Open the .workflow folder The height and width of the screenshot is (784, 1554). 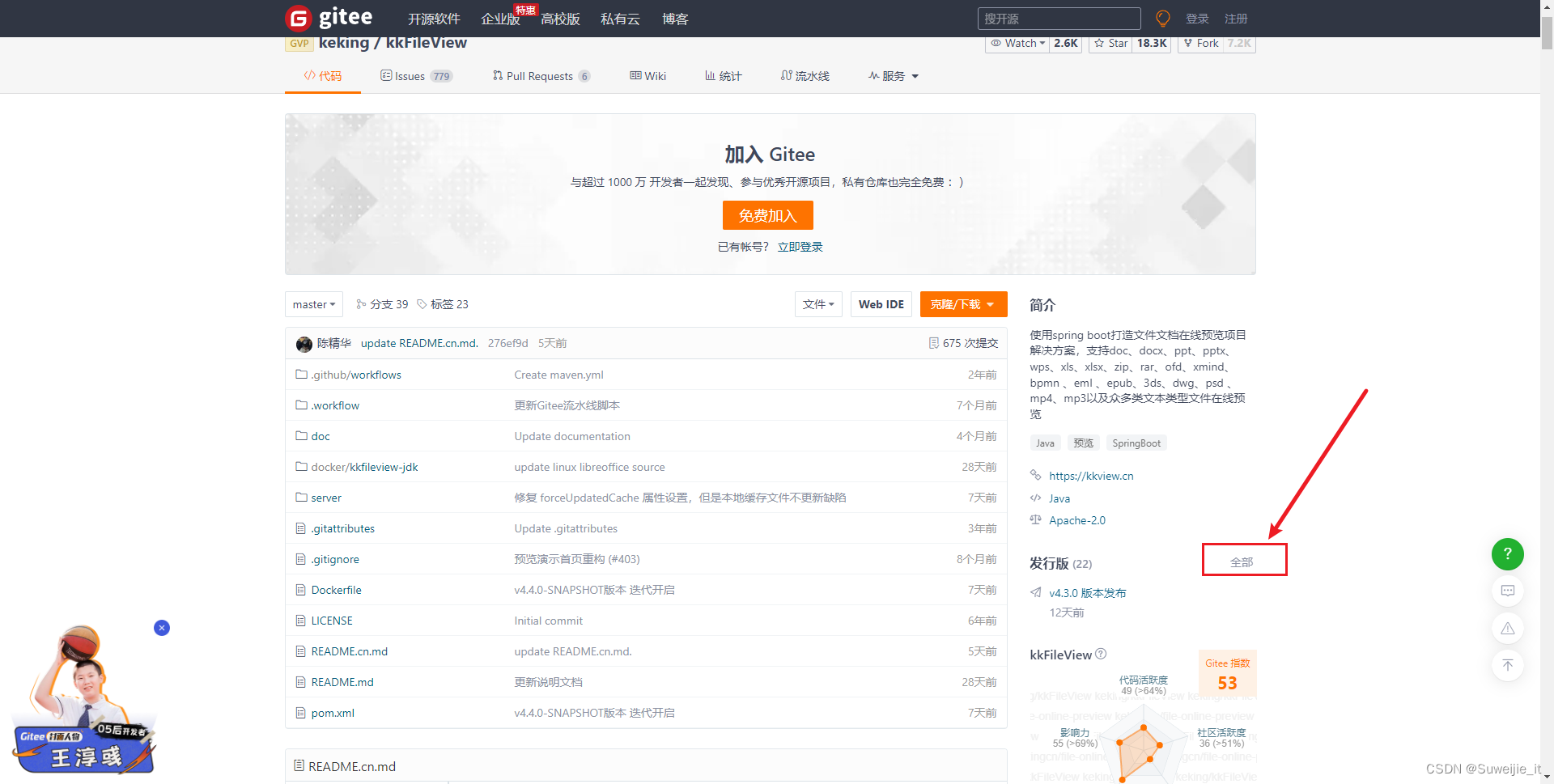tap(335, 405)
